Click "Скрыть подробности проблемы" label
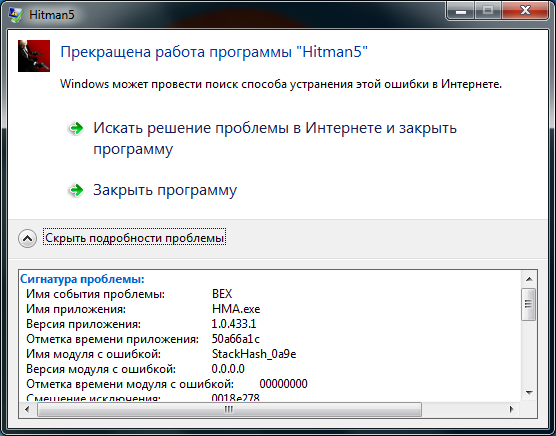Viewport: 556px width, 436px height. tap(135, 237)
